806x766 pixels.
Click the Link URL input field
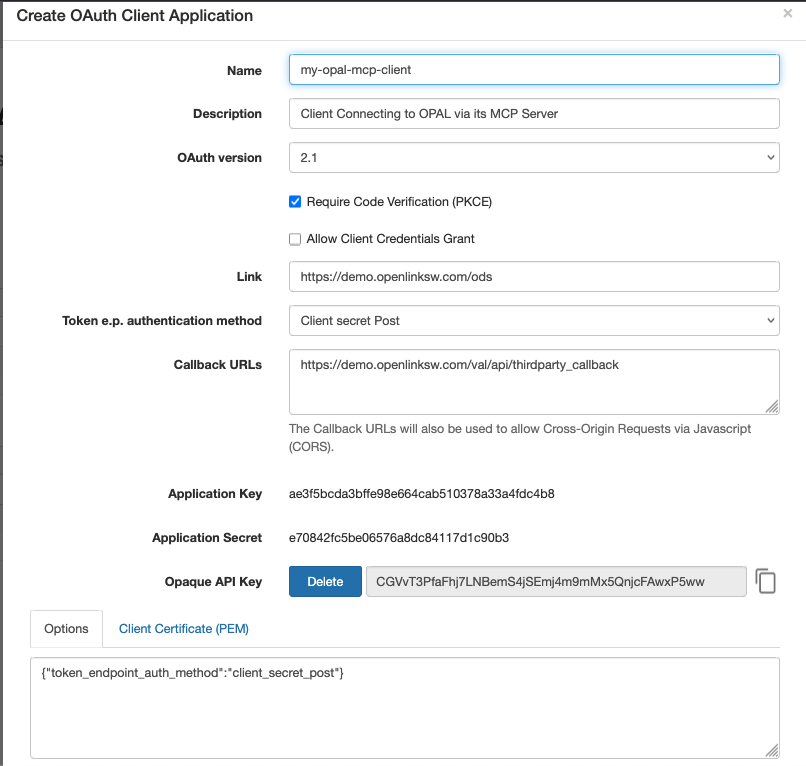(x=534, y=277)
